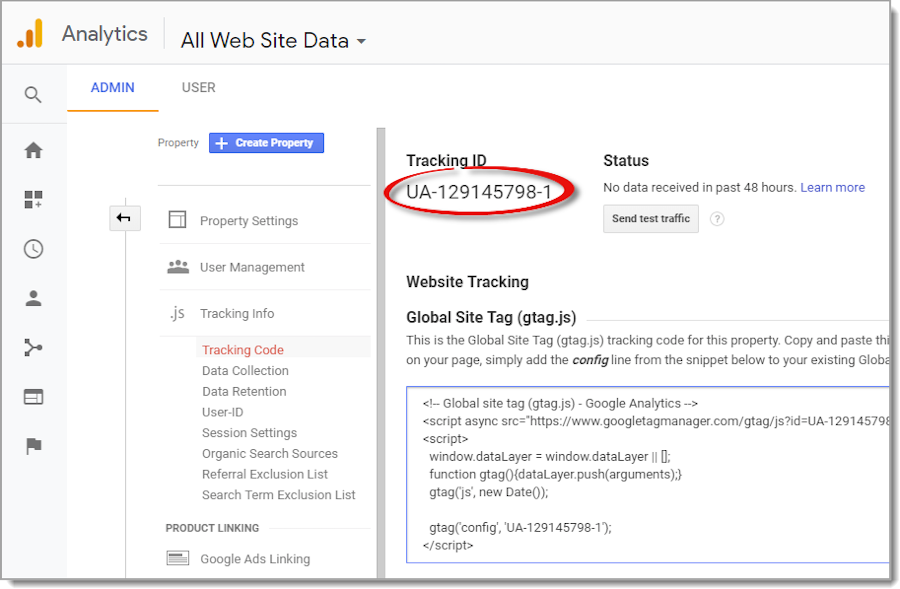Select Search Term Exclusion List item
900x589 pixels.
pyautogui.click(x=278, y=494)
